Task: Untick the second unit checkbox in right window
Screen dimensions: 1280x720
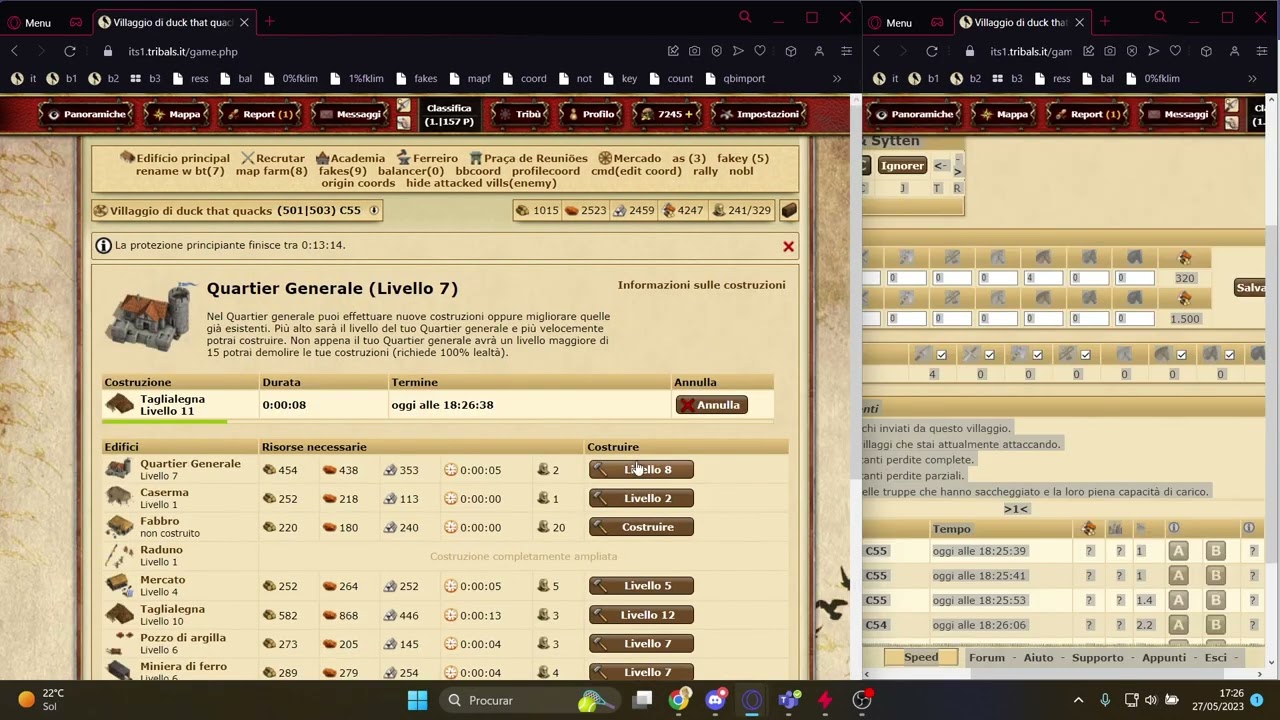Action: (x=989, y=354)
